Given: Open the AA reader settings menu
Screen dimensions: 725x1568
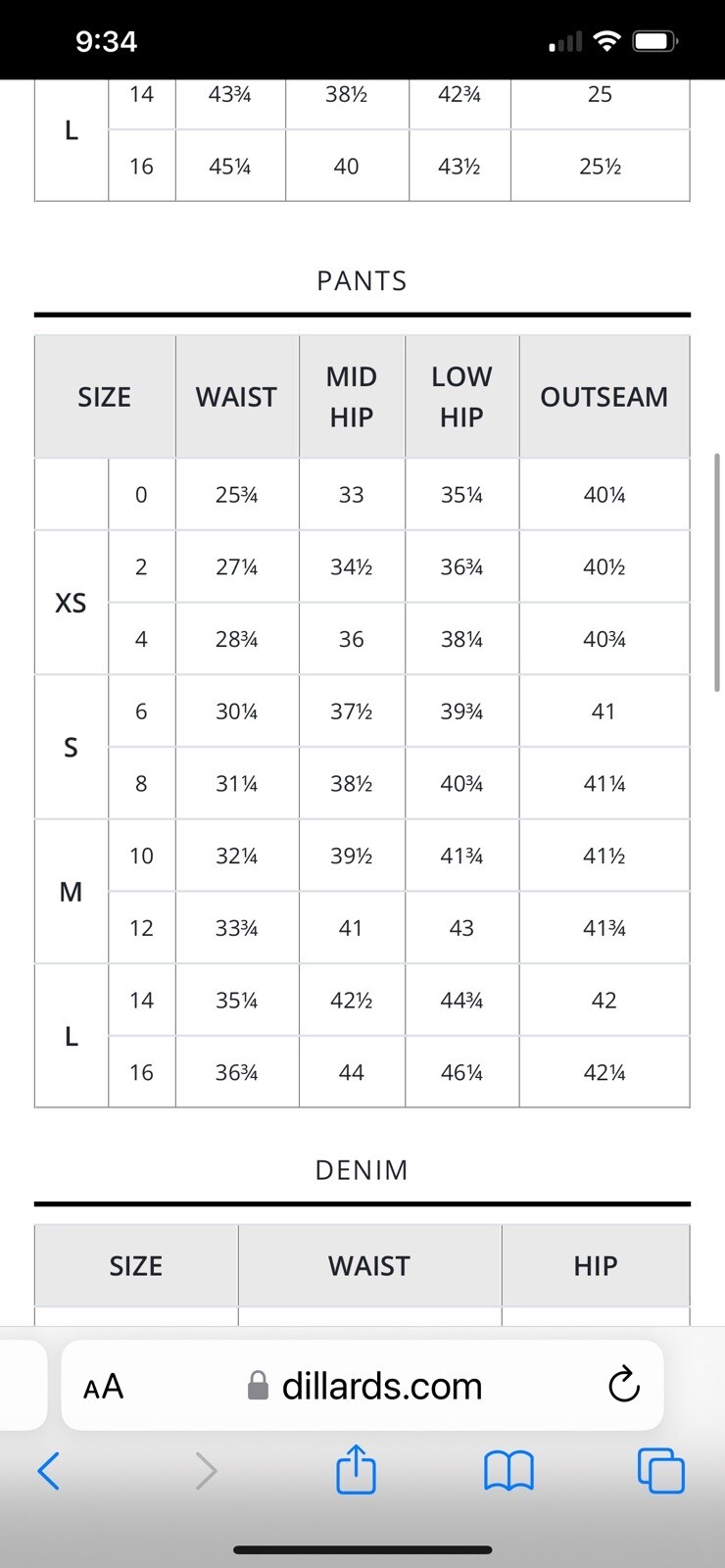Looking at the screenshot, I should [x=104, y=1387].
